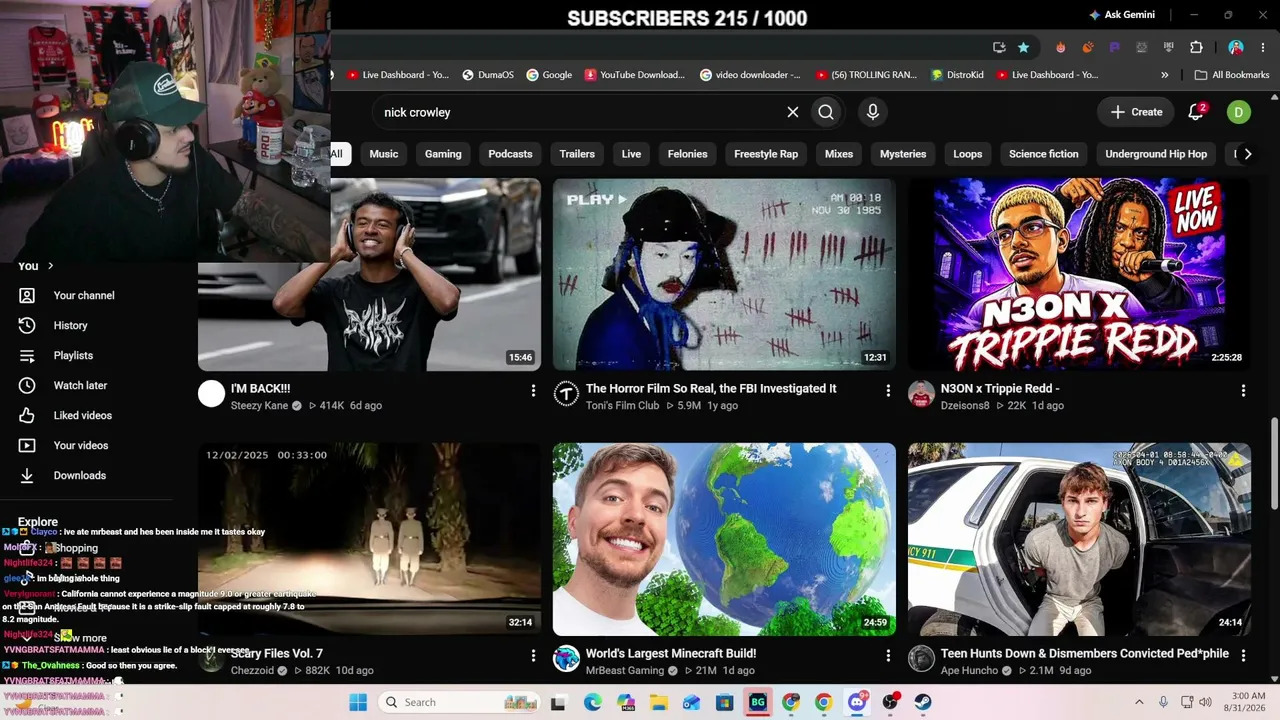
Task: Start voice search with the microphone
Action: pyautogui.click(x=873, y=112)
